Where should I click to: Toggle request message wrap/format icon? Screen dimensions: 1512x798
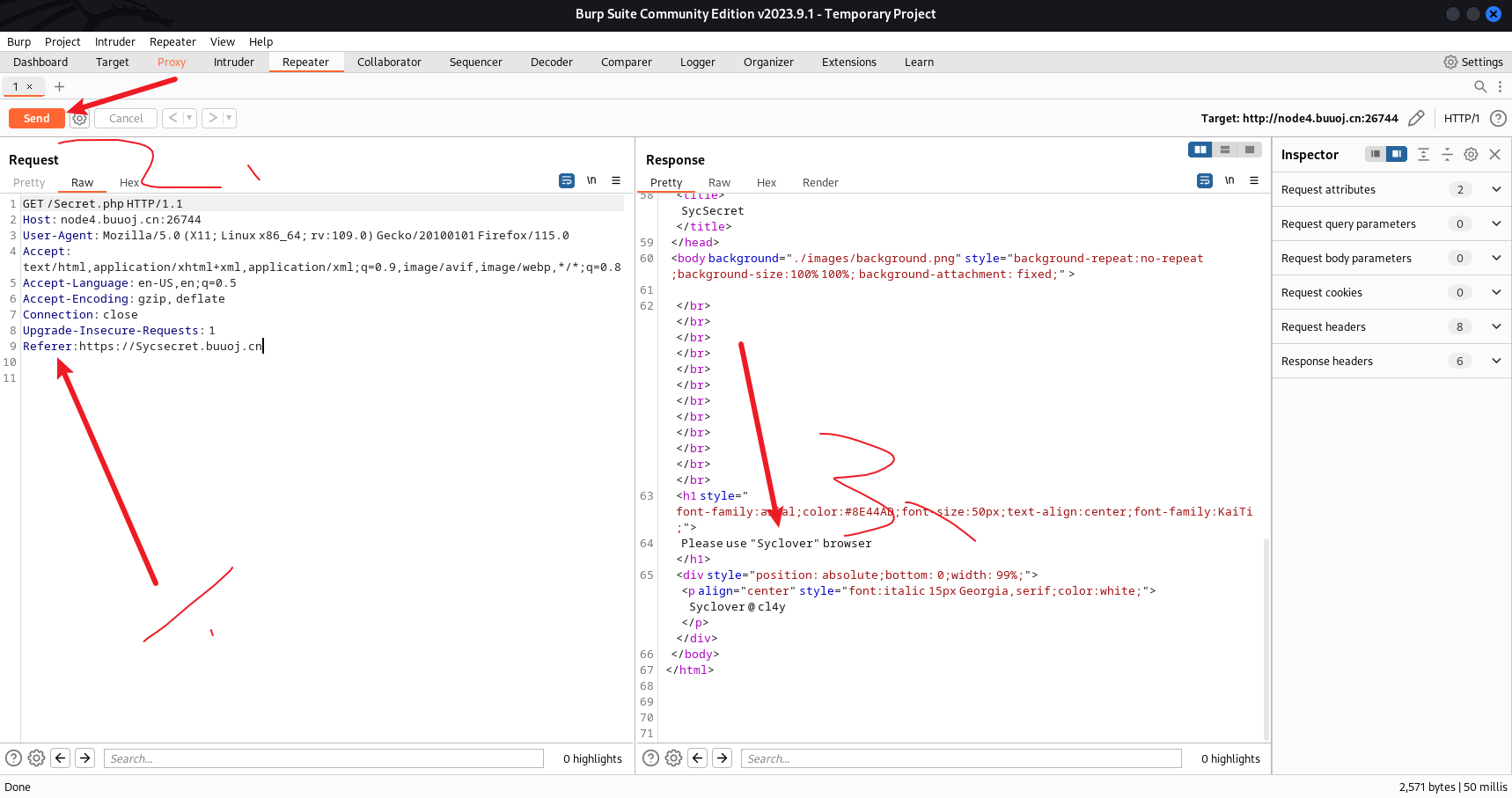[567, 180]
